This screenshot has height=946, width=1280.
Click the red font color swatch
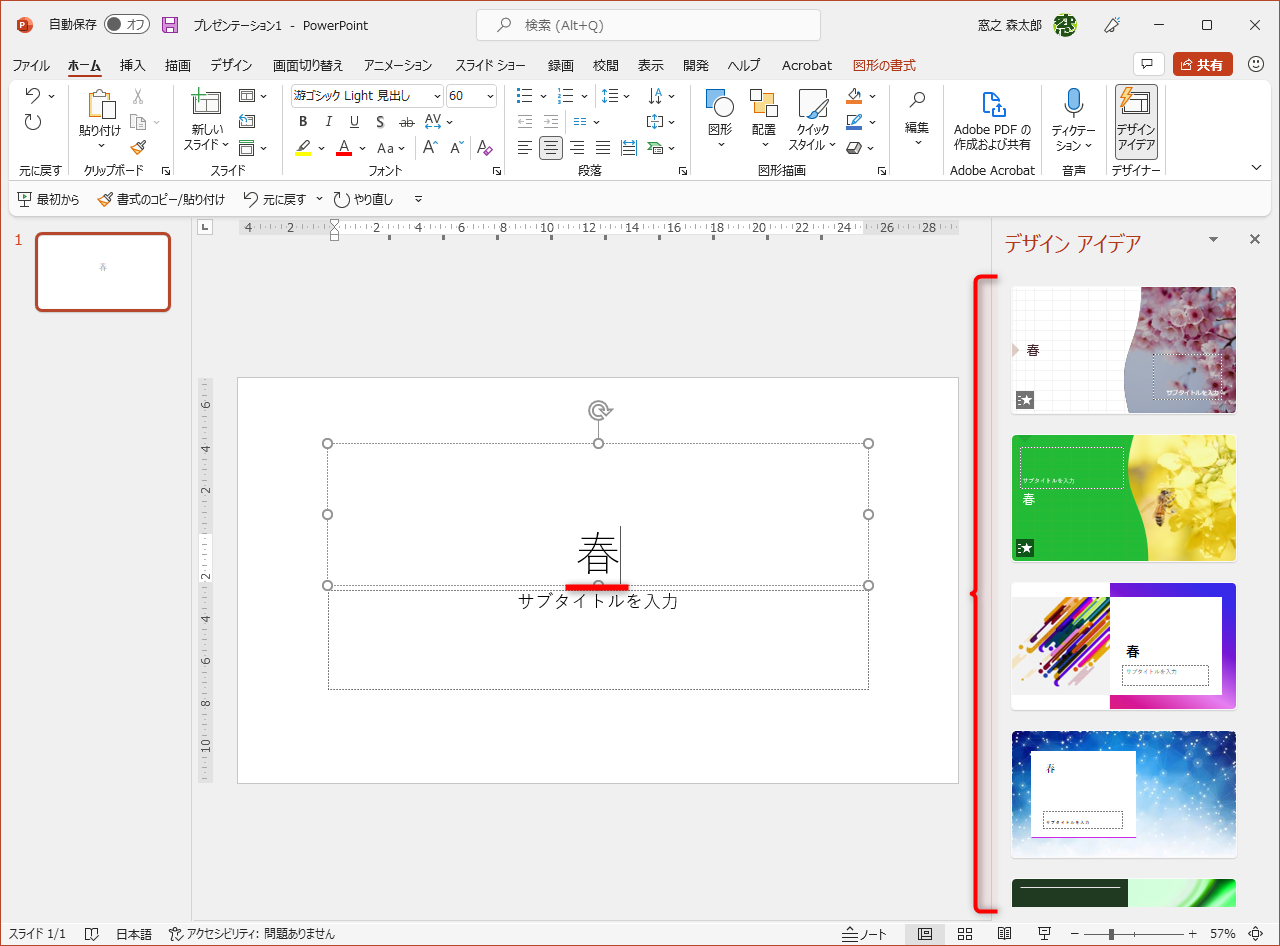coord(344,148)
